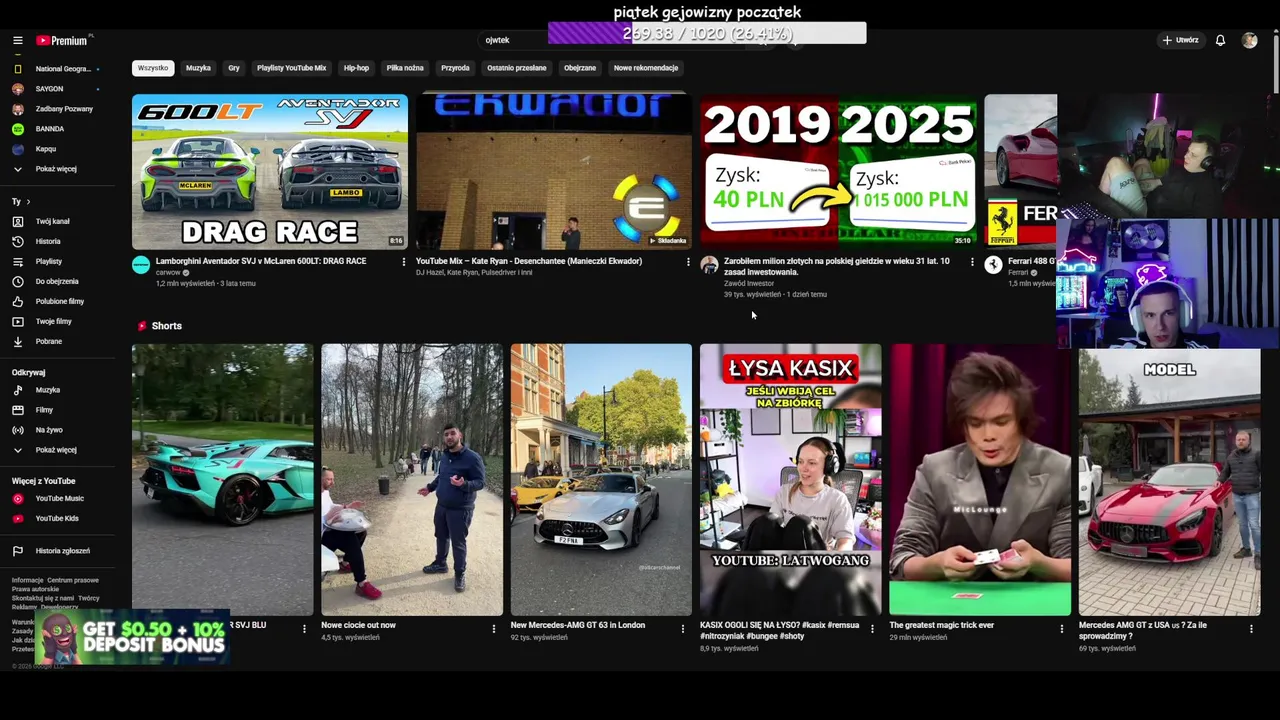Select the Piłka nożna chip
1280x720 pixels.
(x=405, y=68)
